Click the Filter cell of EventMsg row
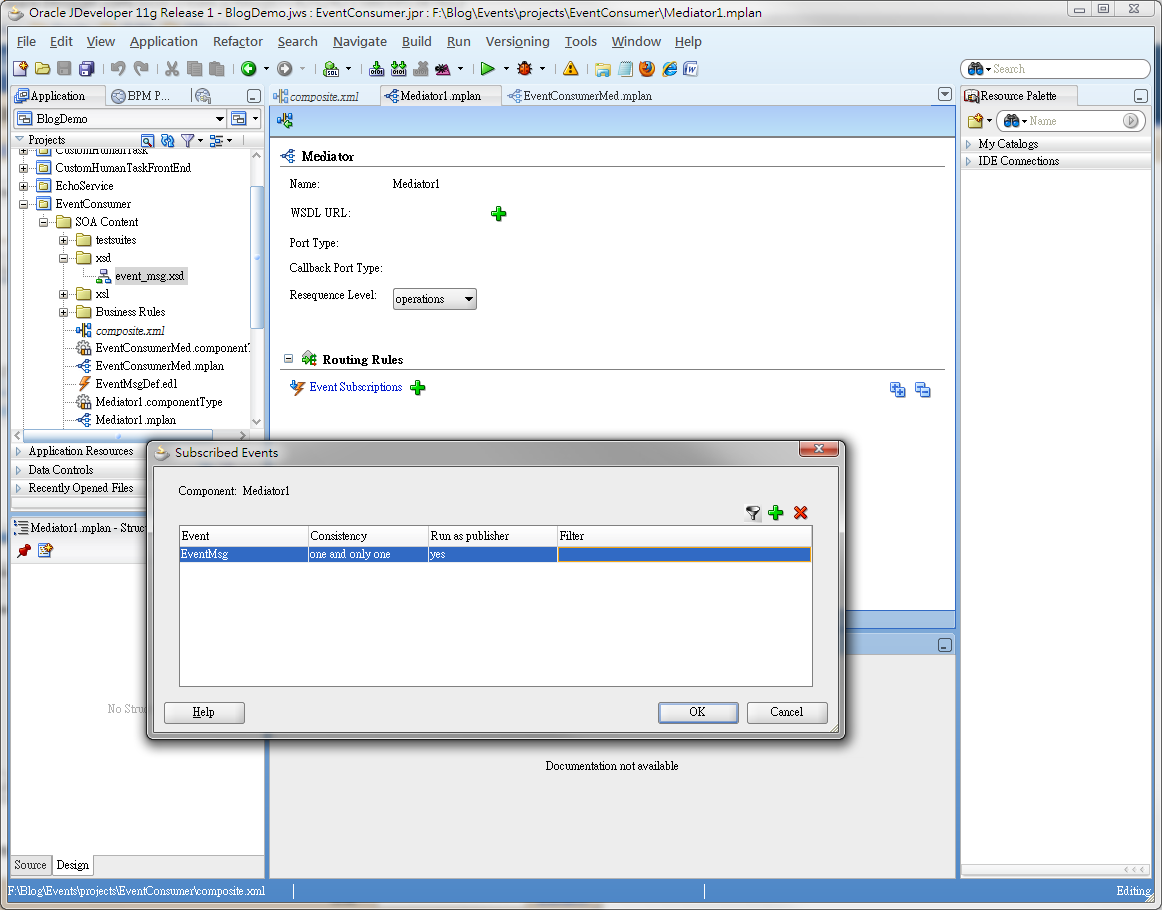The width and height of the screenshot is (1162, 910). [684, 554]
